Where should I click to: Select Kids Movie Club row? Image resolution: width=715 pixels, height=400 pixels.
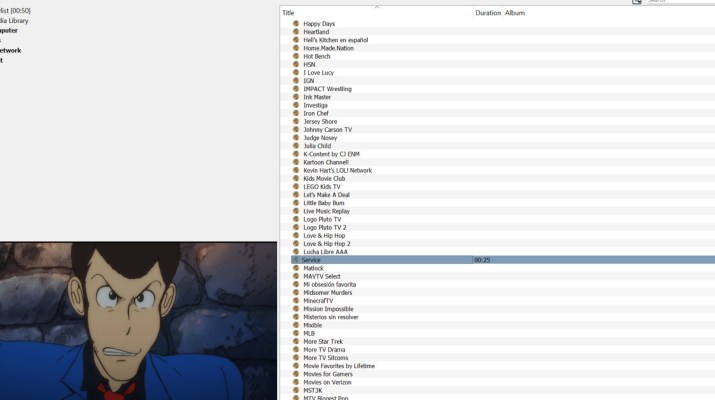click(x=324, y=179)
